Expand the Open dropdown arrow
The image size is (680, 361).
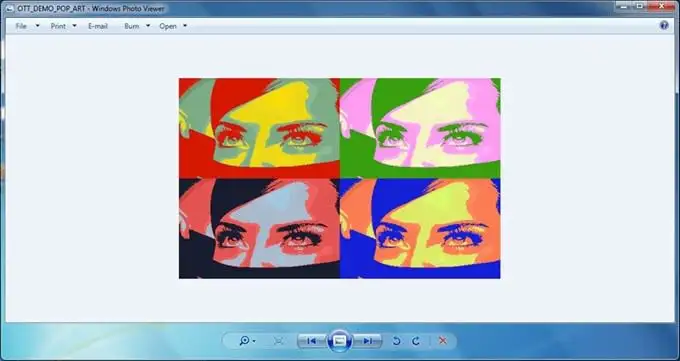pos(185,26)
